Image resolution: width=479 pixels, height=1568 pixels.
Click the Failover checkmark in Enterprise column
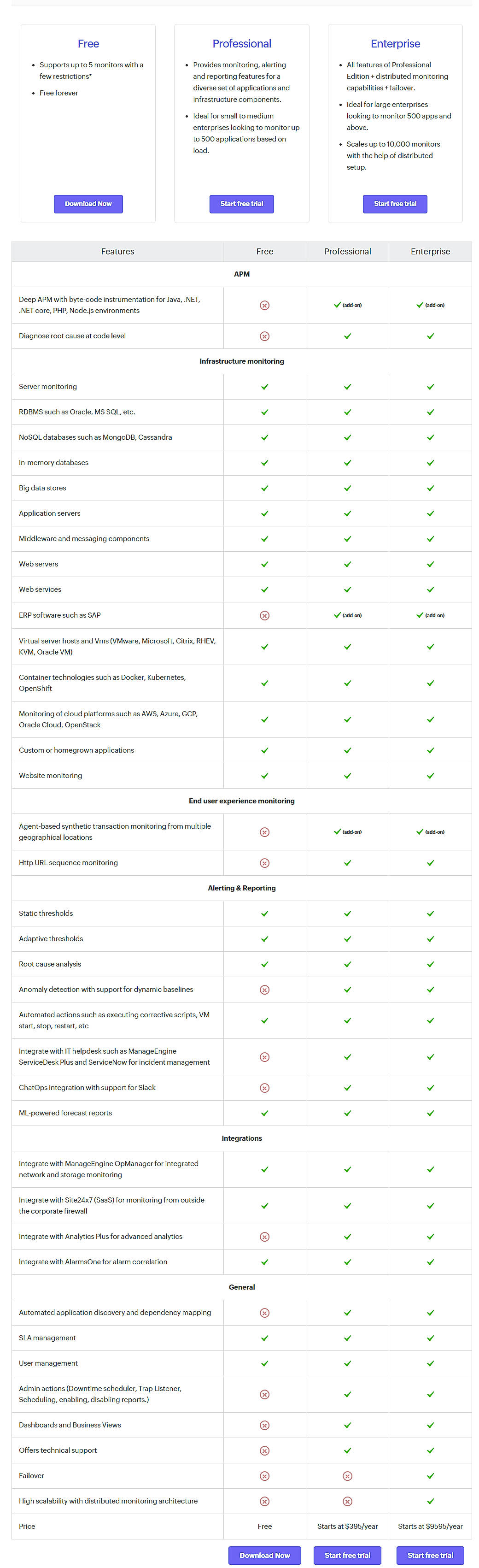(430, 1476)
